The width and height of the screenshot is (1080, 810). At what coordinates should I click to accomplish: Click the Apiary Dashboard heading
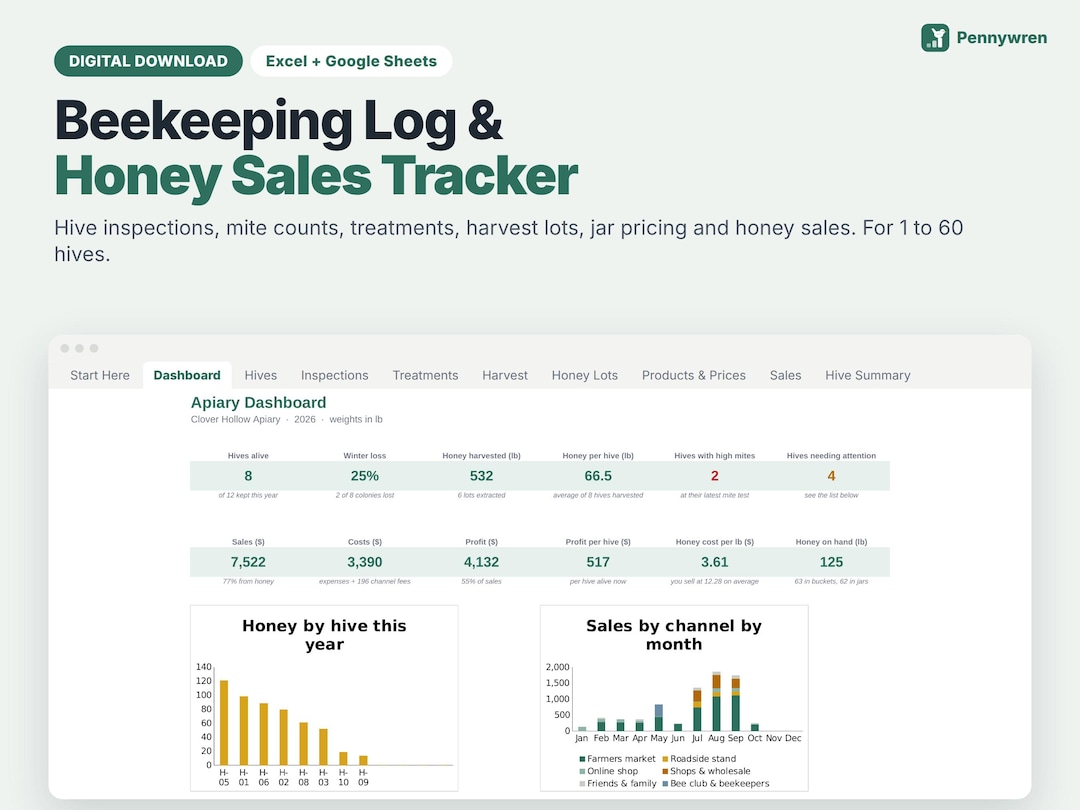[x=258, y=402]
